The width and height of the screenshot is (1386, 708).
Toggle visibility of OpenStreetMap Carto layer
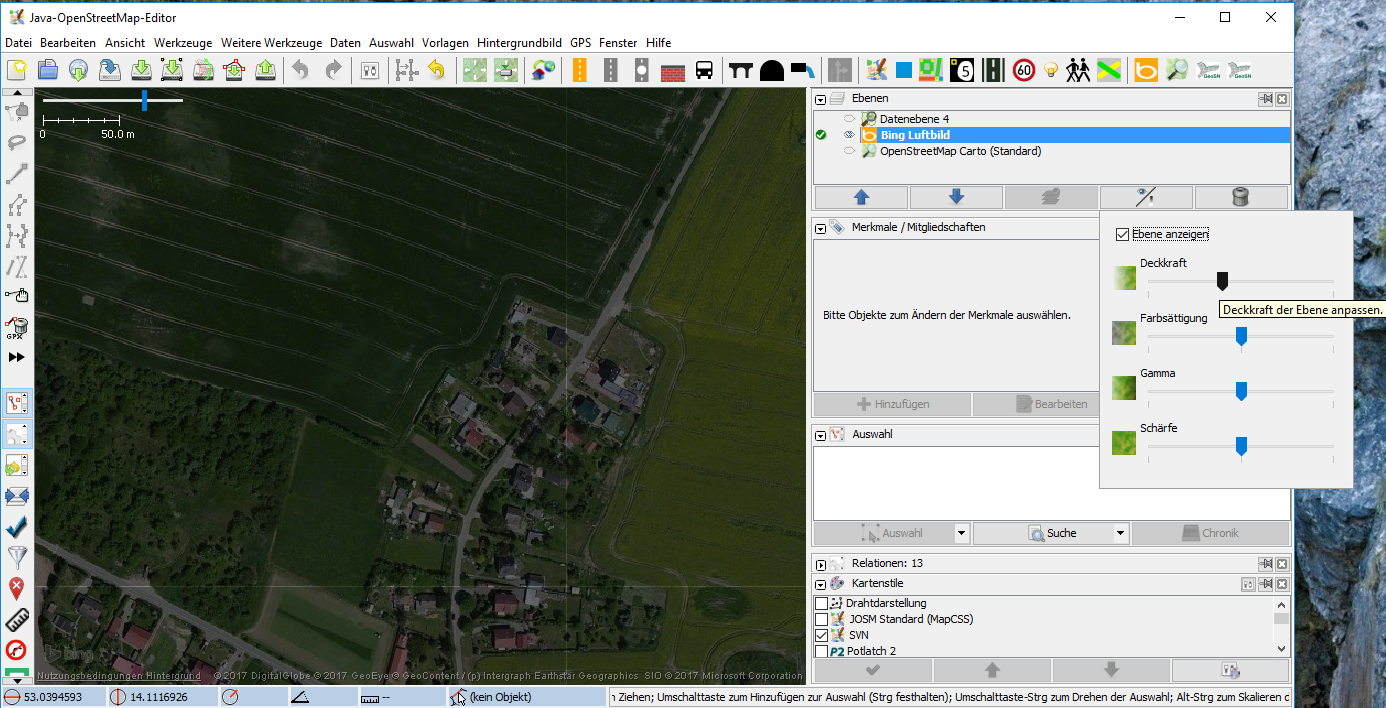(x=849, y=151)
